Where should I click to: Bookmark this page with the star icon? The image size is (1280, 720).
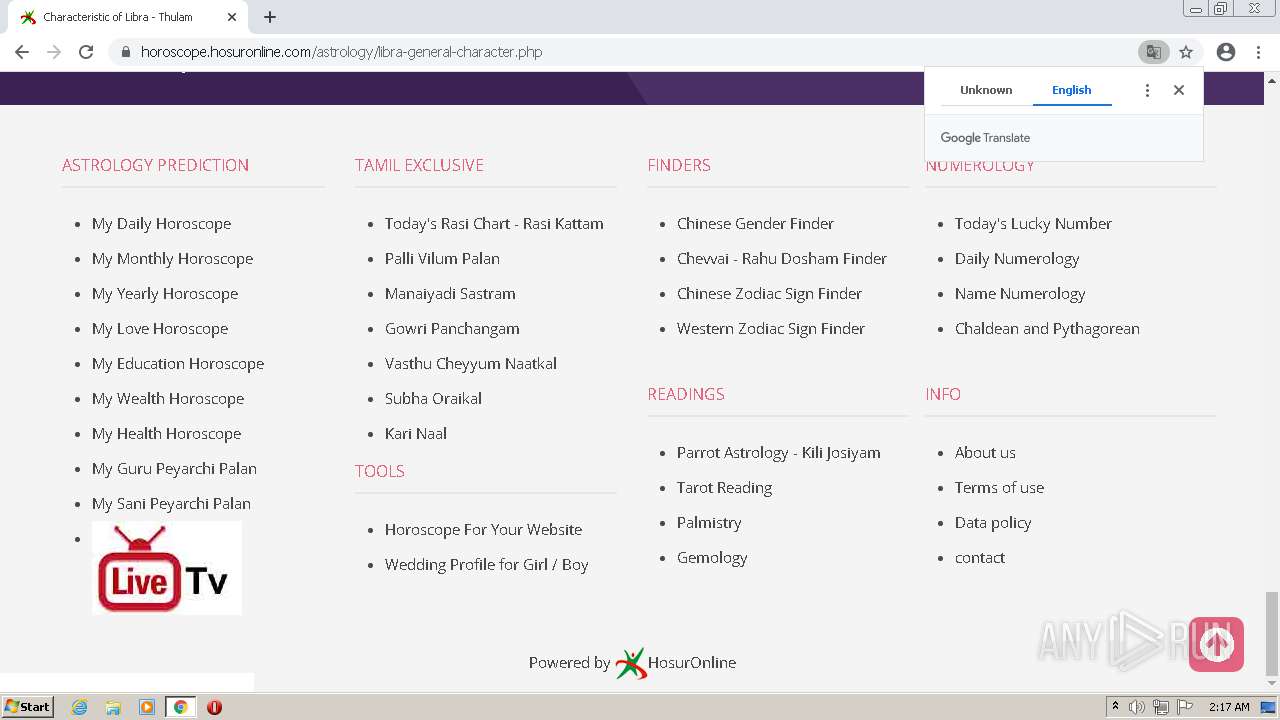tap(1186, 52)
